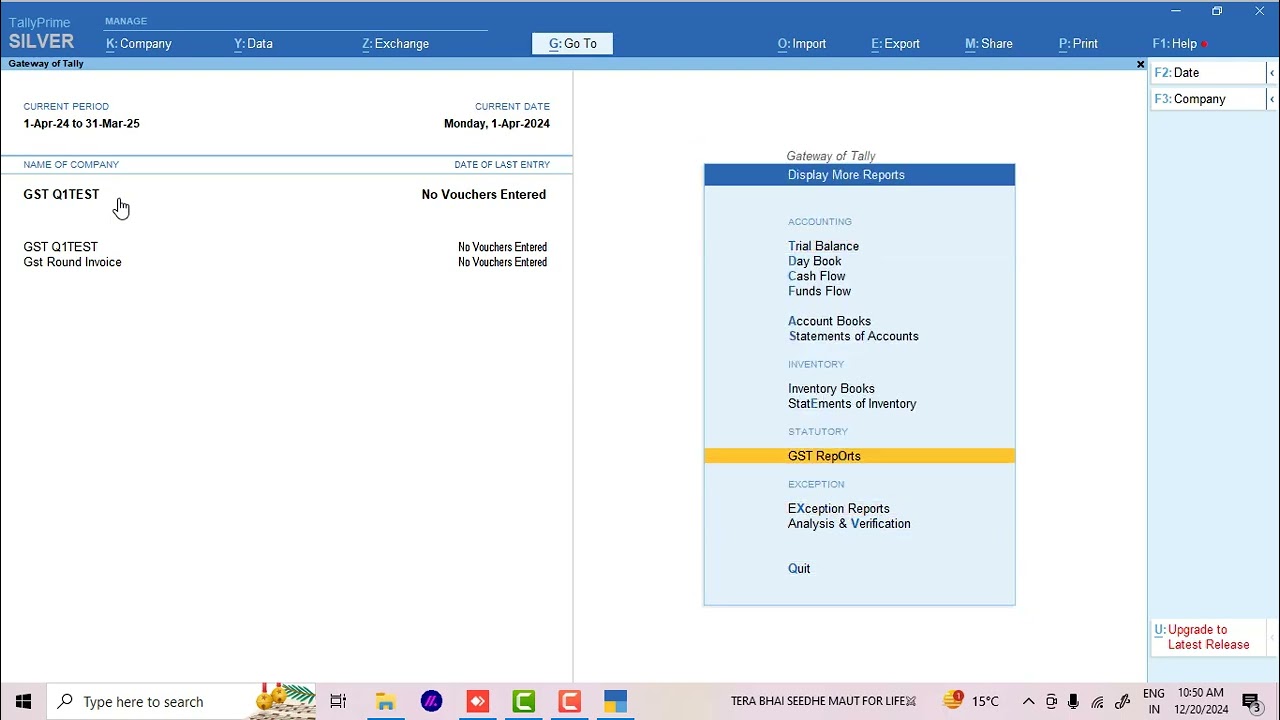
Task: Click Upgrade to Latest Release link
Action: point(1208,637)
